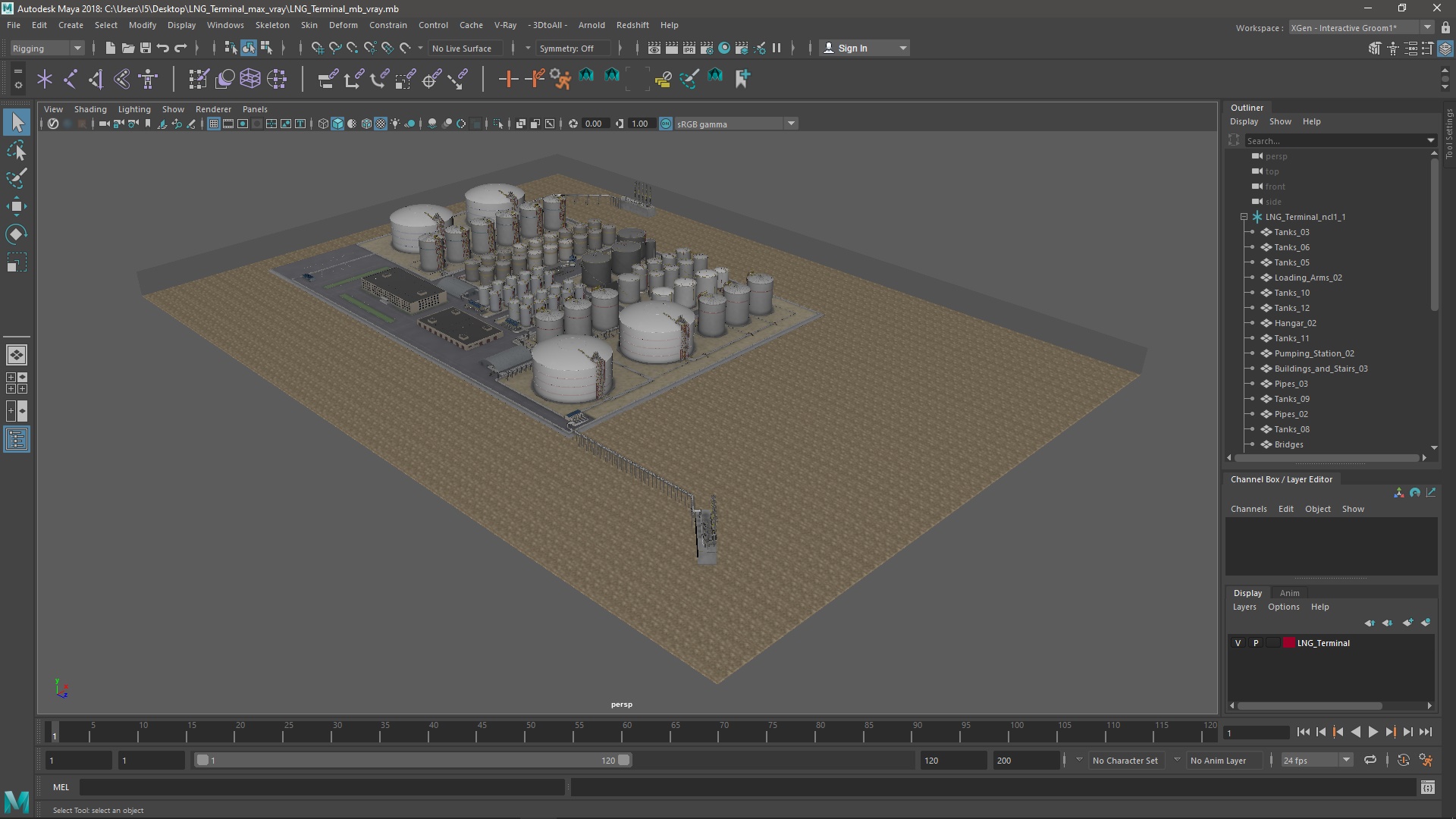This screenshot has height=819, width=1456.
Task: Open the viewport Shading menu
Action: 90,109
